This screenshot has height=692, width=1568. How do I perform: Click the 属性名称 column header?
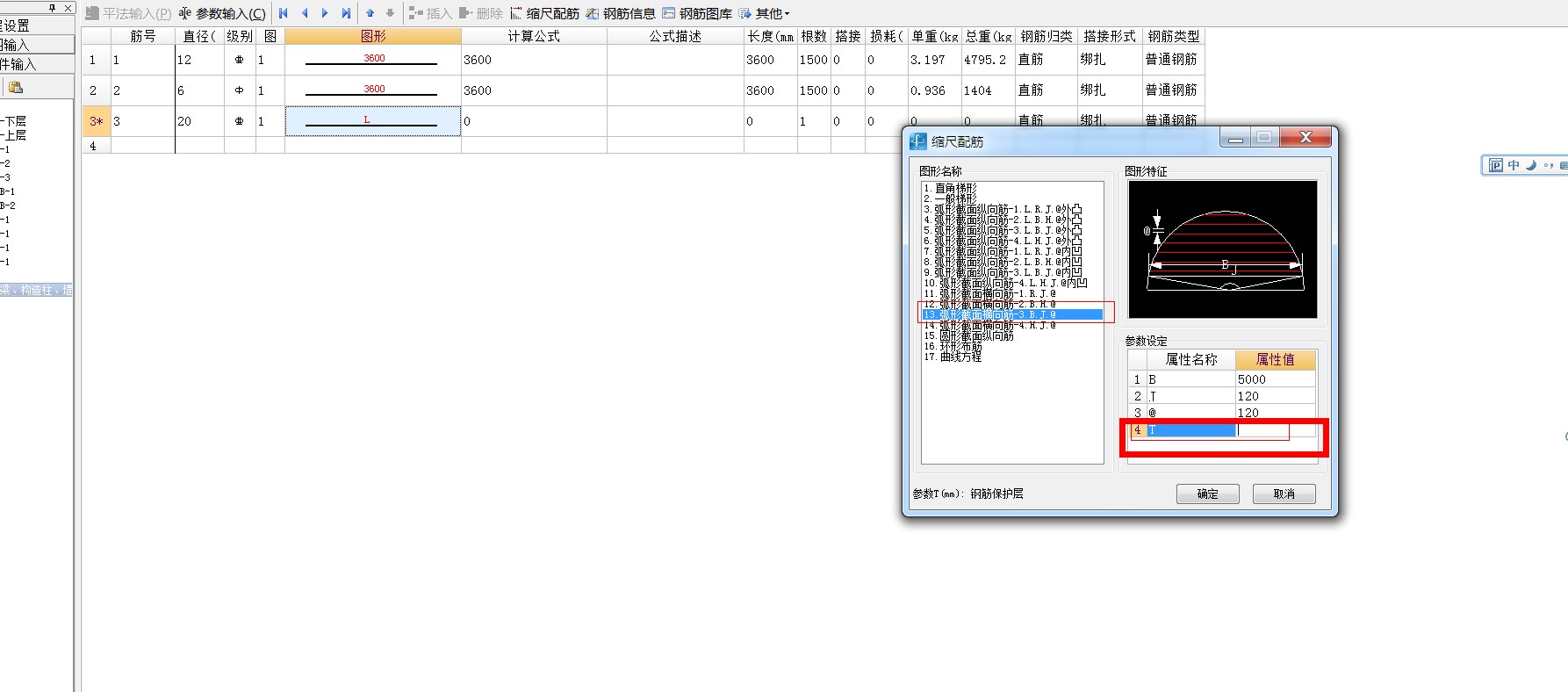click(1190, 359)
